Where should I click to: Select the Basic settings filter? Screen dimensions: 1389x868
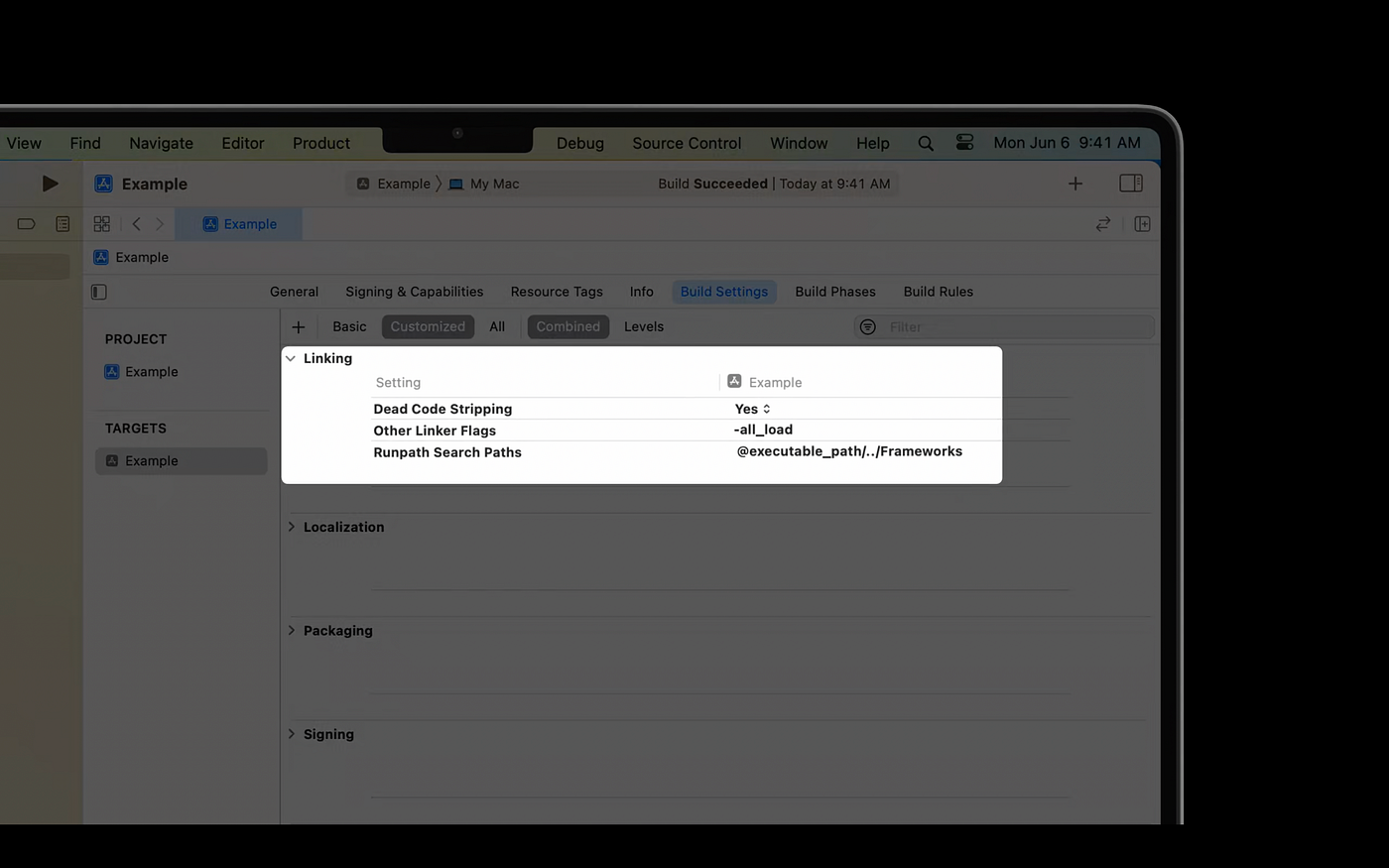click(x=349, y=326)
